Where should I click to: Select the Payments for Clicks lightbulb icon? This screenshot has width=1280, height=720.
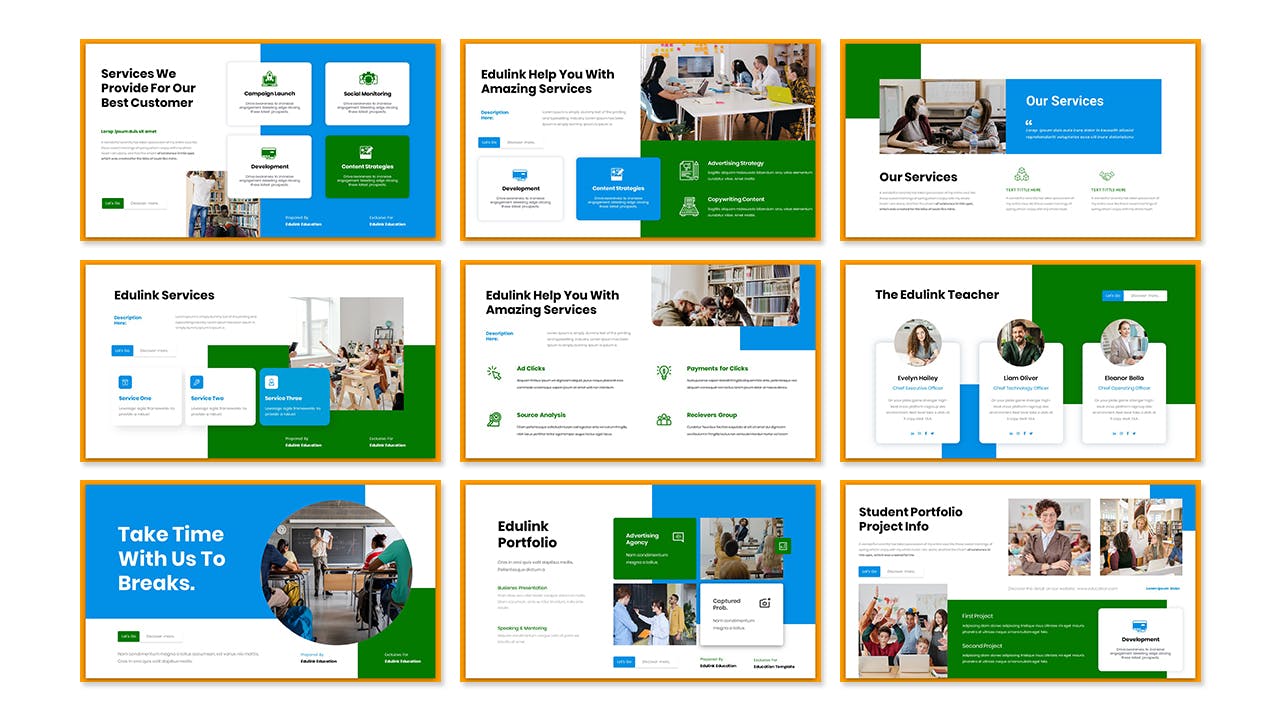(x=664, y=372)
